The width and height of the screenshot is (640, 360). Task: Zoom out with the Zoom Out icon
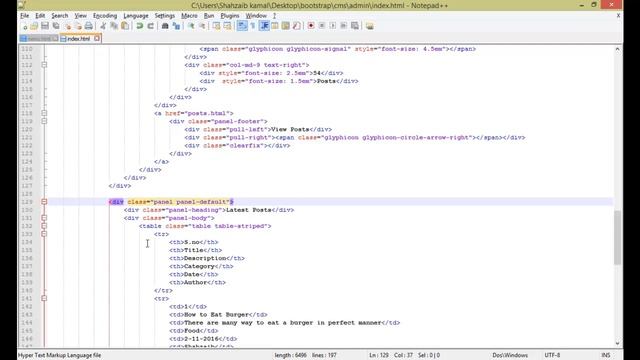pos(202,26)
